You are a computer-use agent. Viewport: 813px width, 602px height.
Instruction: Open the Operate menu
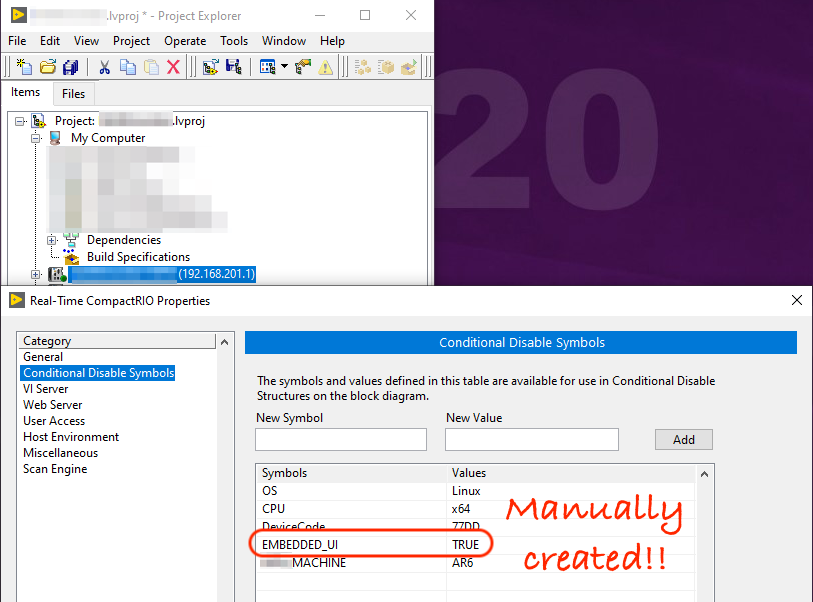185,41
